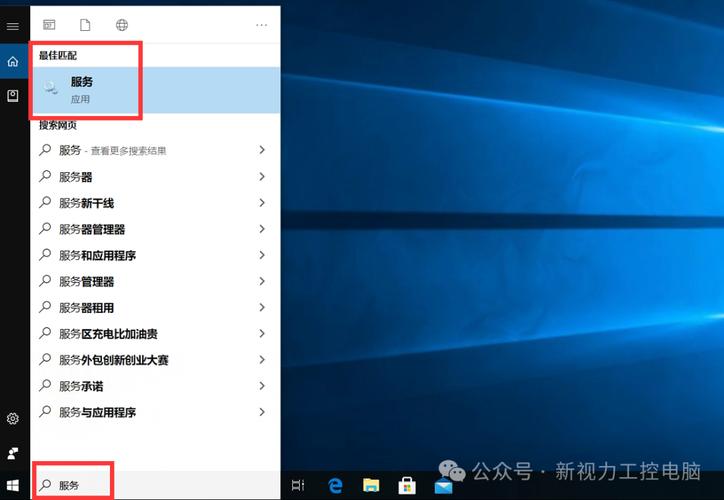This screenshot has height=500, width=724.
Task: Click the search box containing 服务
Action: [x=155, y=485]
